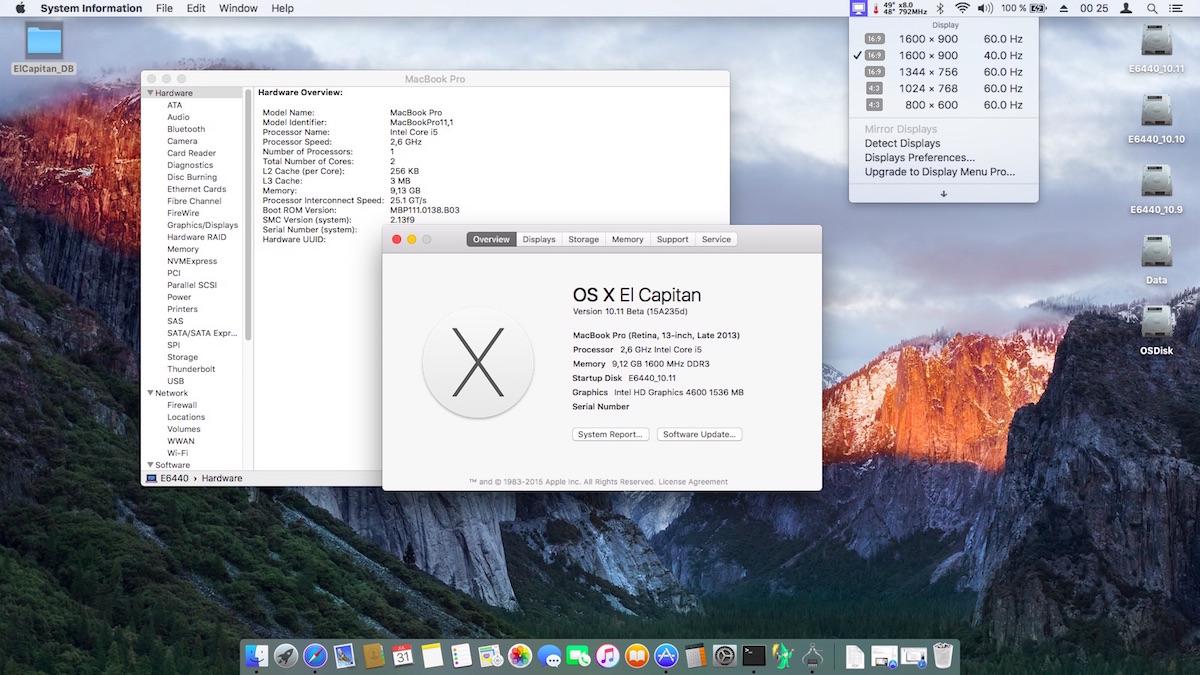1200x675 pixels.
Task: Select Graphics/Displays in the hardware list
Action: coord(202,225)
